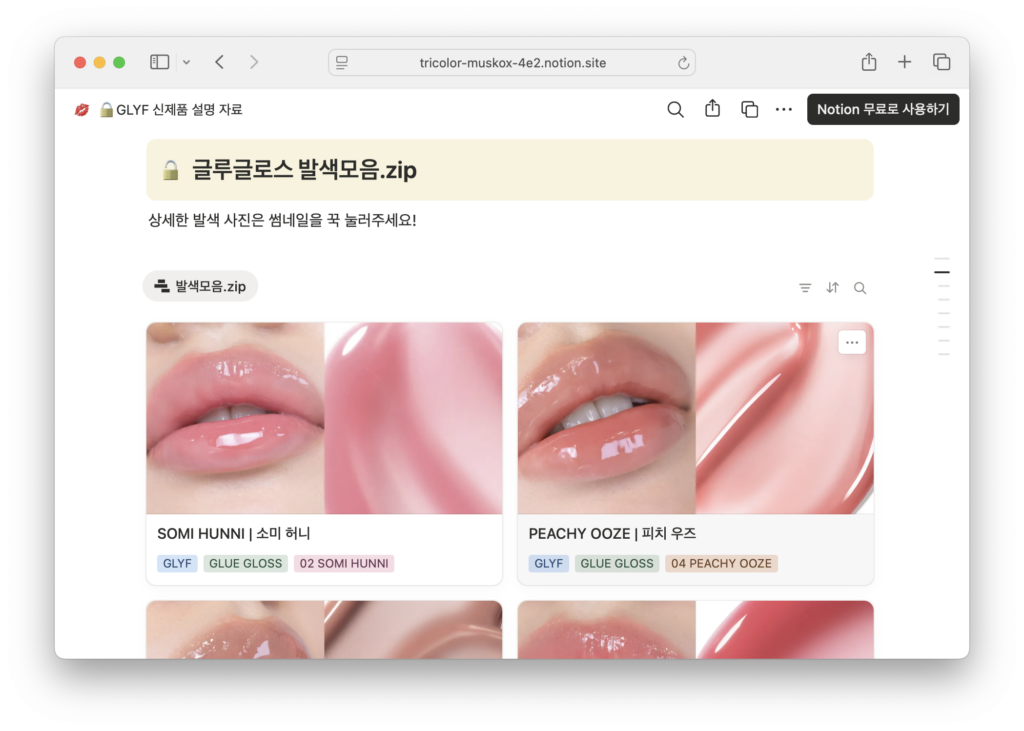Image resolution: width=1024 pixels, height=731 pixels.
Task: Open the page ••• options menu
Action: pos(784,109)
